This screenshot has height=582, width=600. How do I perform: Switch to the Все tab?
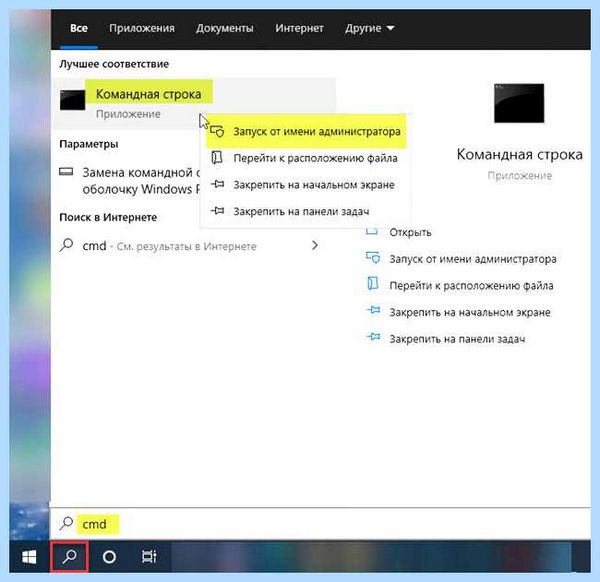coord(79,28)
